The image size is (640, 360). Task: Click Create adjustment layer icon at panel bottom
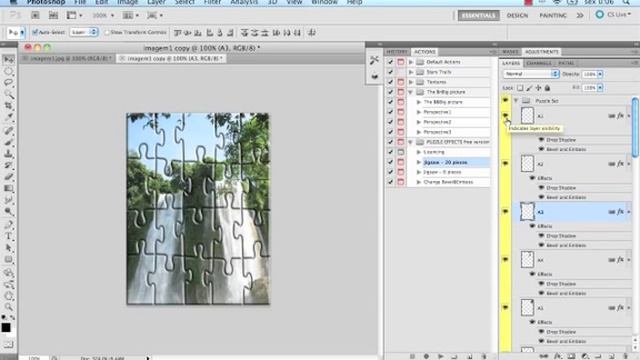[585, 356]
